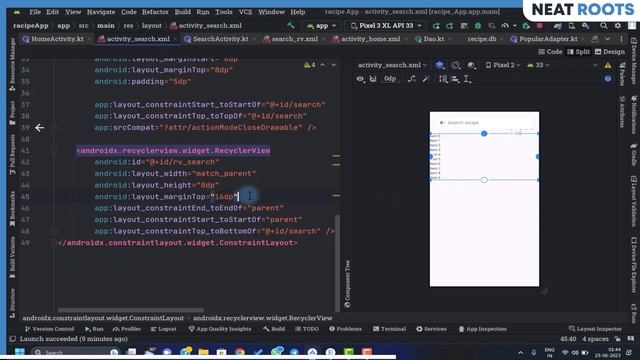Click the bottom constraint handle in the preview
The width and height of the screenshot is (640, 360).
point(484,180)
